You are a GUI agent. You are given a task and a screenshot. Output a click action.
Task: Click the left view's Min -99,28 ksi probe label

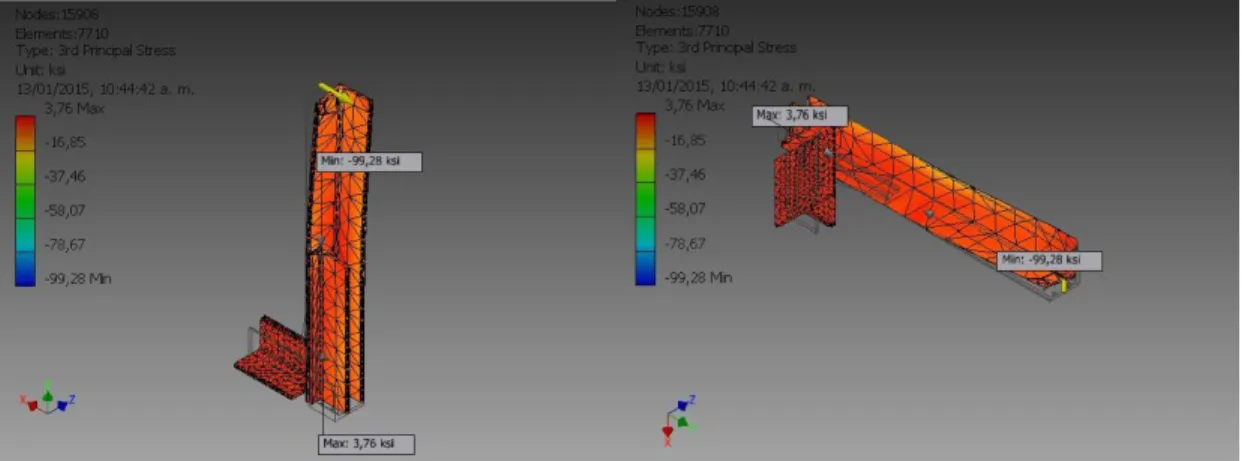tap(369, 161)
